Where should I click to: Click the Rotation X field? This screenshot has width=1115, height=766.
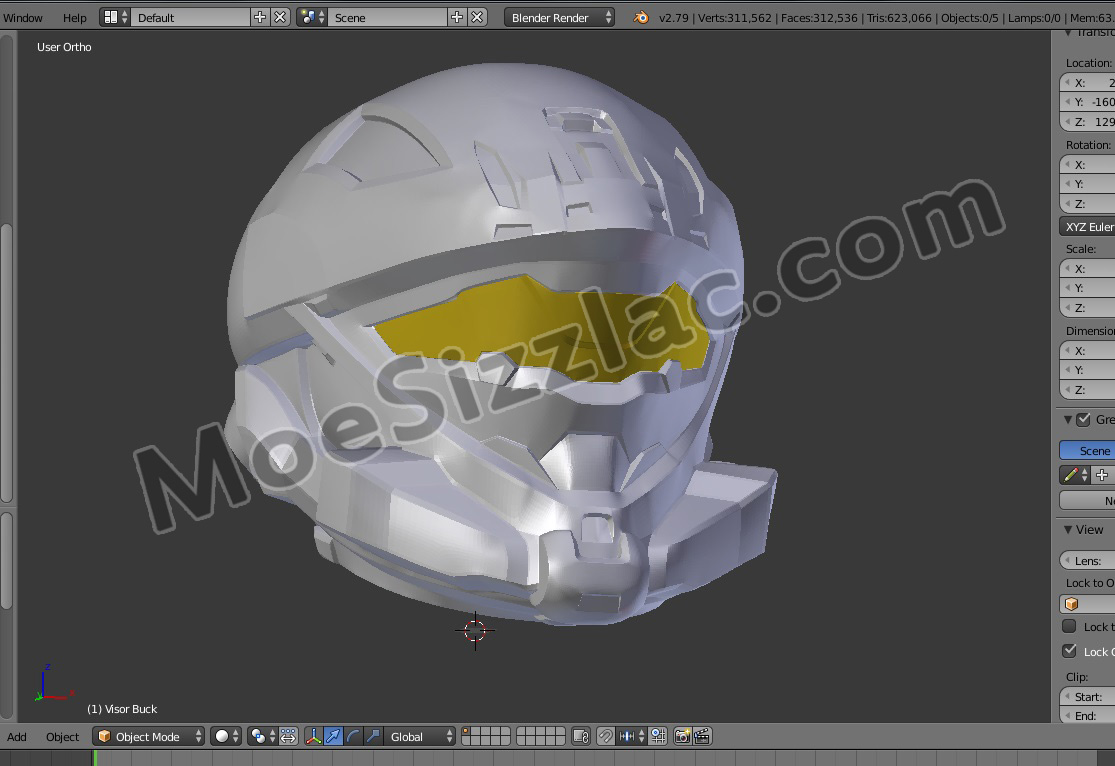(1087, 164)
